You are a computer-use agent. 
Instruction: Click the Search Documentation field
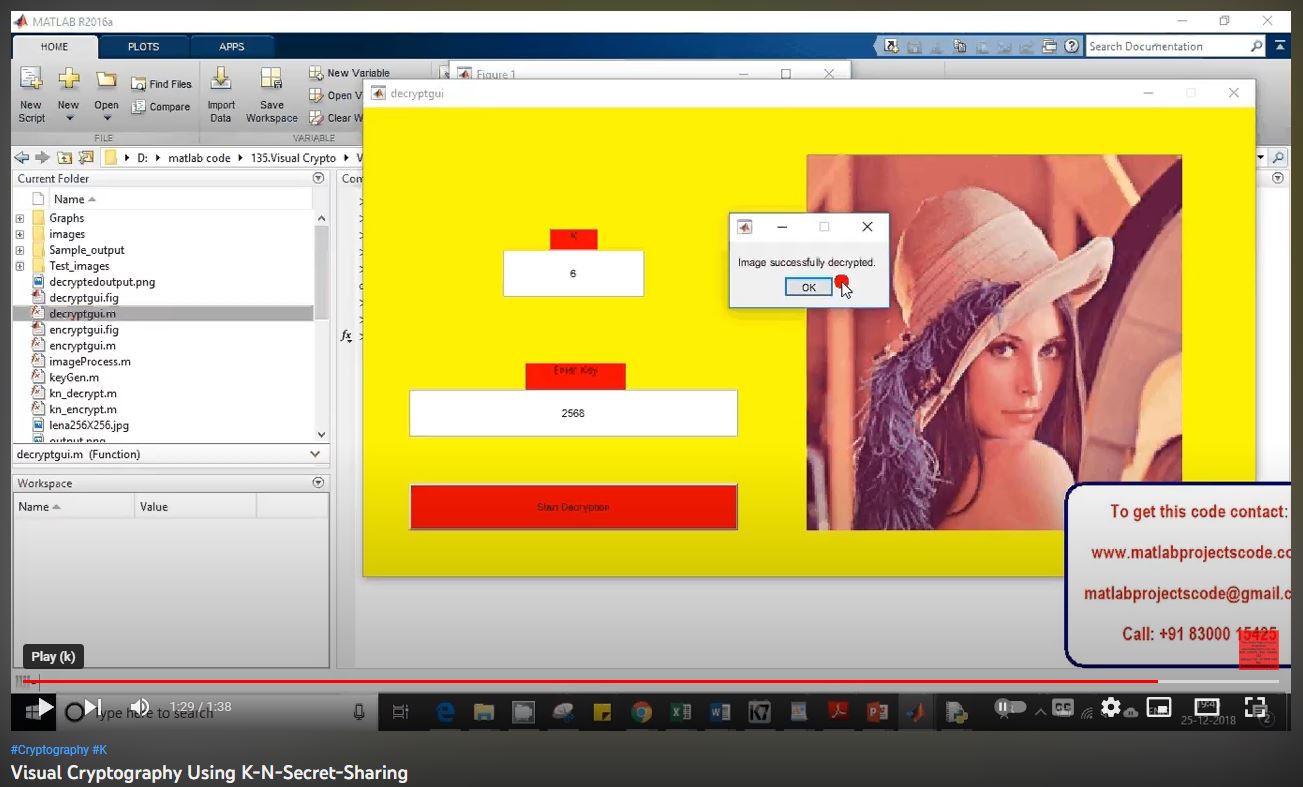click(x=1166, y=46)
